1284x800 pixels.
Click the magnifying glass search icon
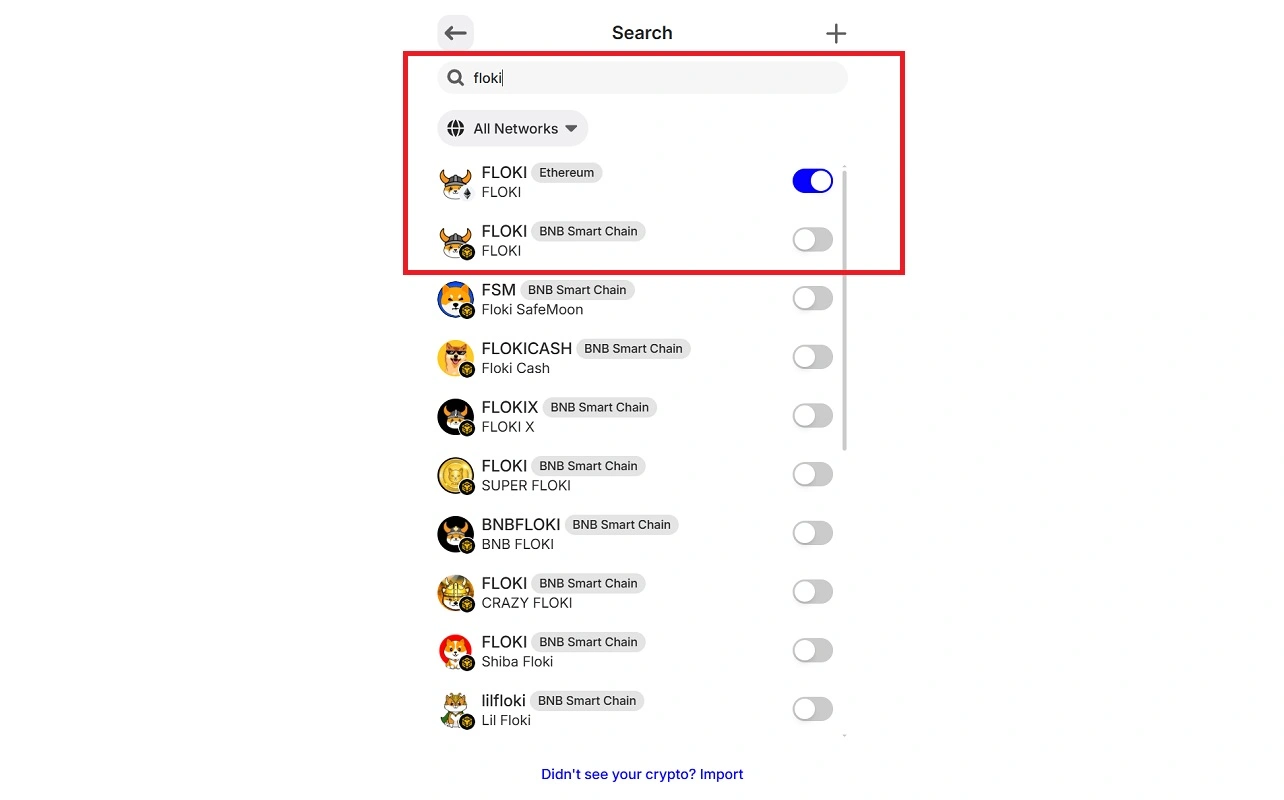click(x=455, y=78)
